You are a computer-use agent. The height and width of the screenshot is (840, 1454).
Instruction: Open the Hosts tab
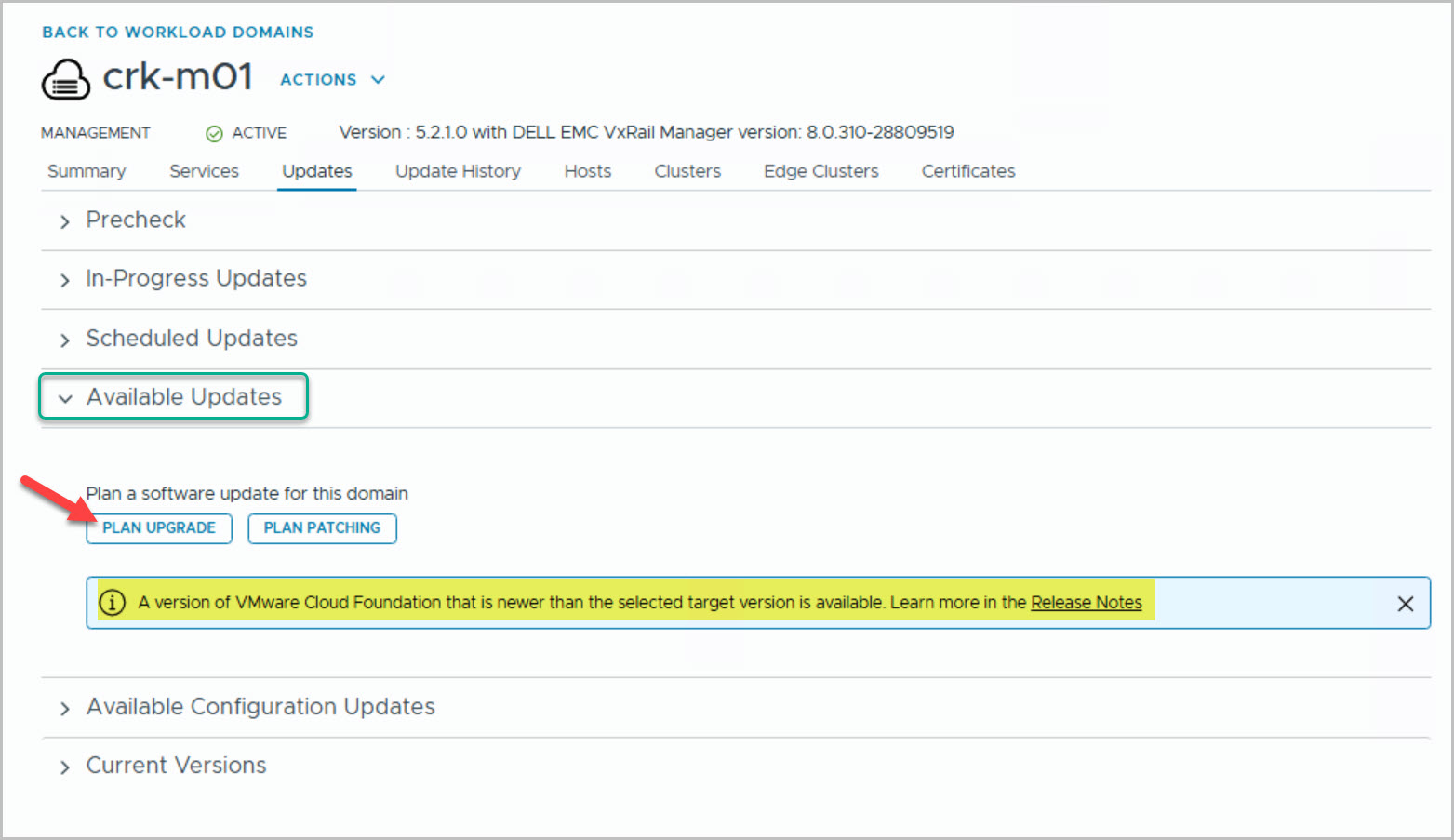coord(588,171)
